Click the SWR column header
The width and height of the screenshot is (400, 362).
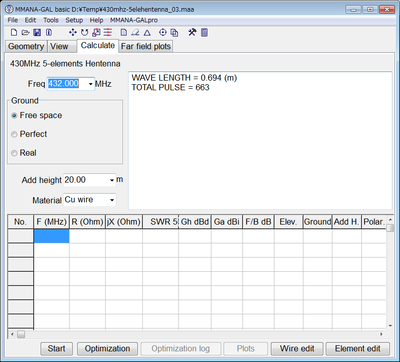coord(160,222)
